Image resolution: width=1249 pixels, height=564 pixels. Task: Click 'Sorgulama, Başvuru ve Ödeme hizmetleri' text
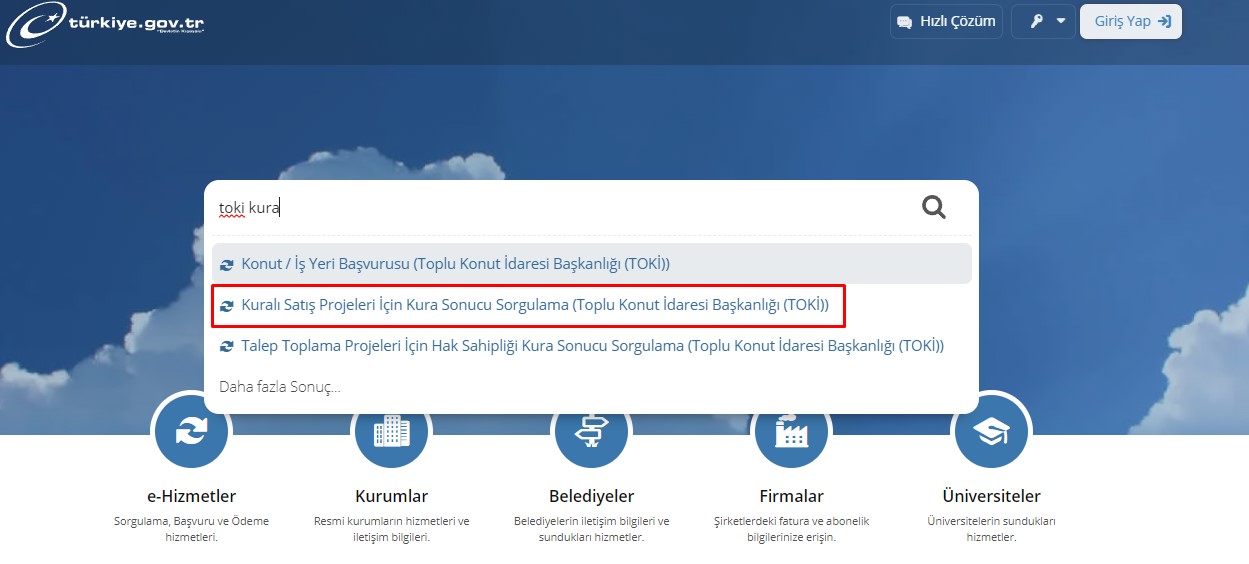click(x=191, y=529)
